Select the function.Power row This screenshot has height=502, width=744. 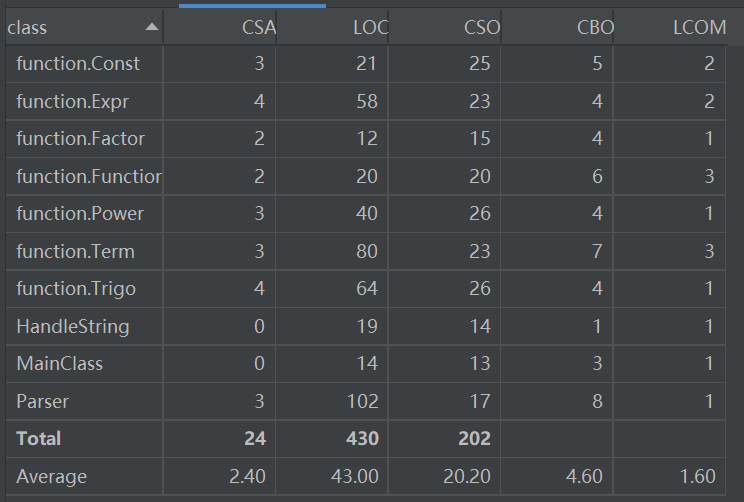366,214
